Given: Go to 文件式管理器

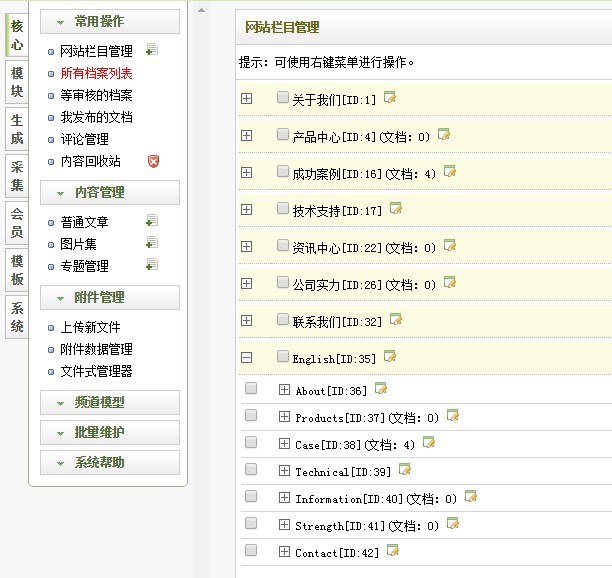Looking at the screenshot, I should (96, 371).
